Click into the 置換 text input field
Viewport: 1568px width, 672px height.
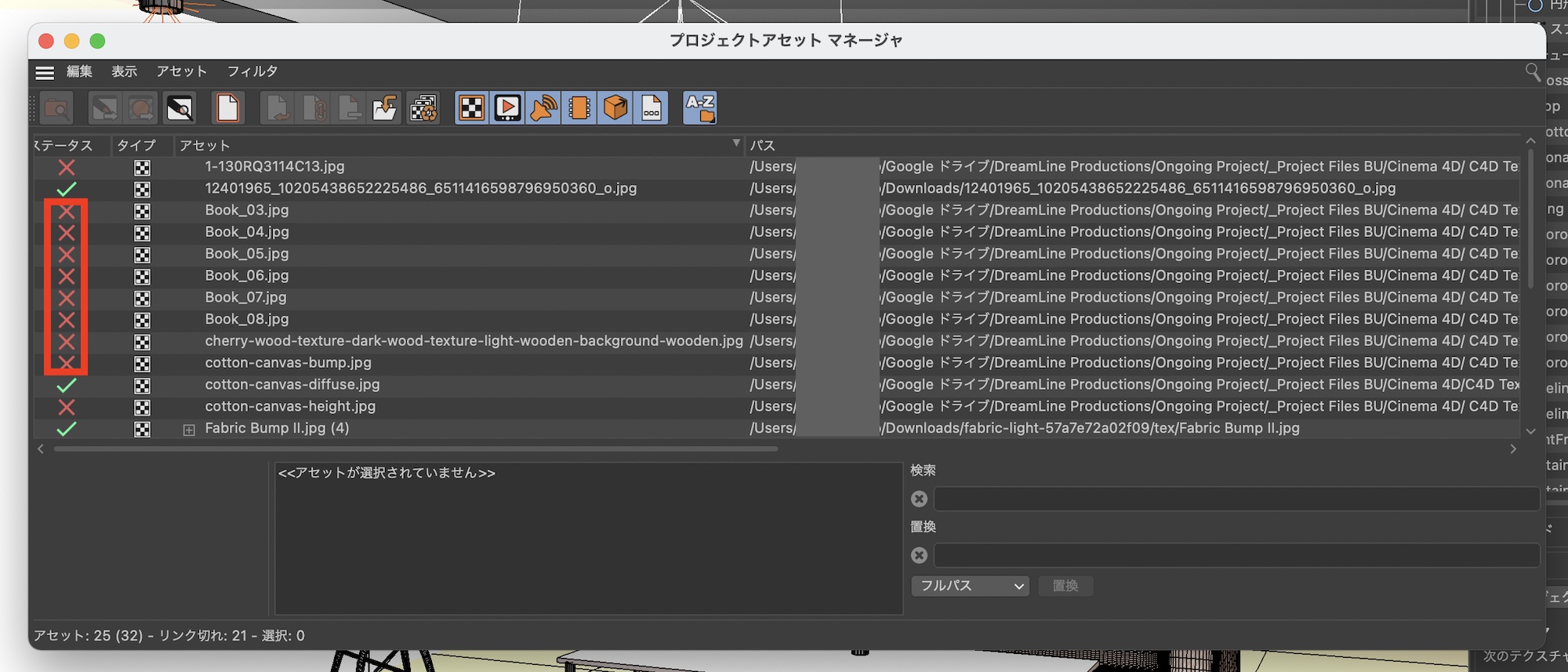pyautogui.click(x=1236, y=555)
